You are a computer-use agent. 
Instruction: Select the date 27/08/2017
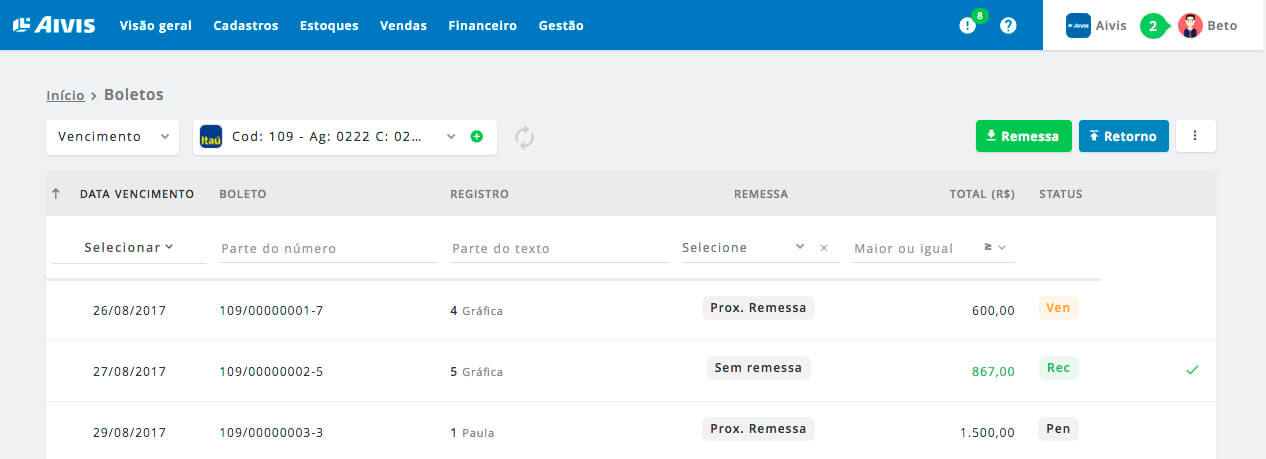[129, 372]
